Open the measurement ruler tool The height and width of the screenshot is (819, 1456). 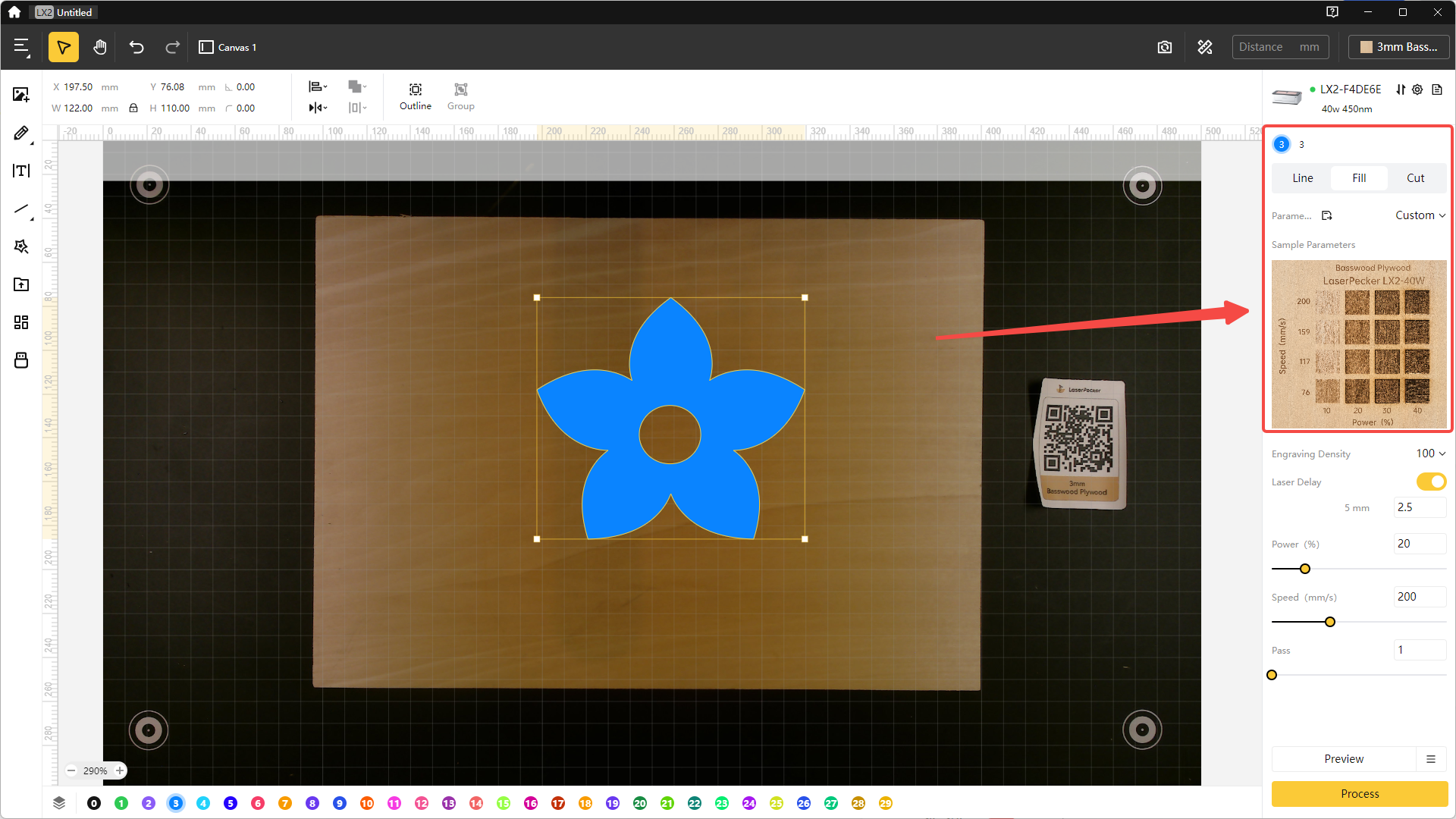(1205, 47)
